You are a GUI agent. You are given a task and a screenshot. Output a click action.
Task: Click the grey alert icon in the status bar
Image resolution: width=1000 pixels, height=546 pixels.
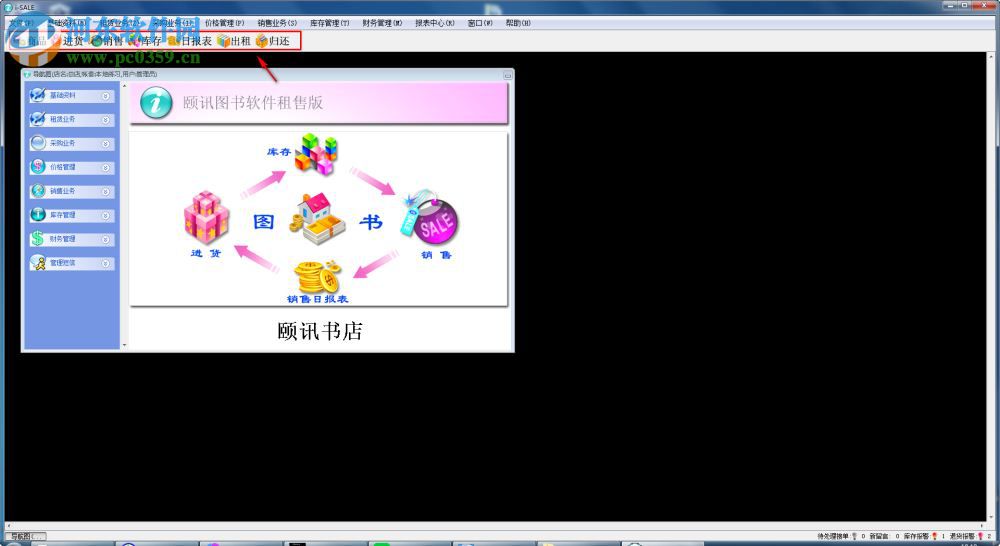pos(854,536)
